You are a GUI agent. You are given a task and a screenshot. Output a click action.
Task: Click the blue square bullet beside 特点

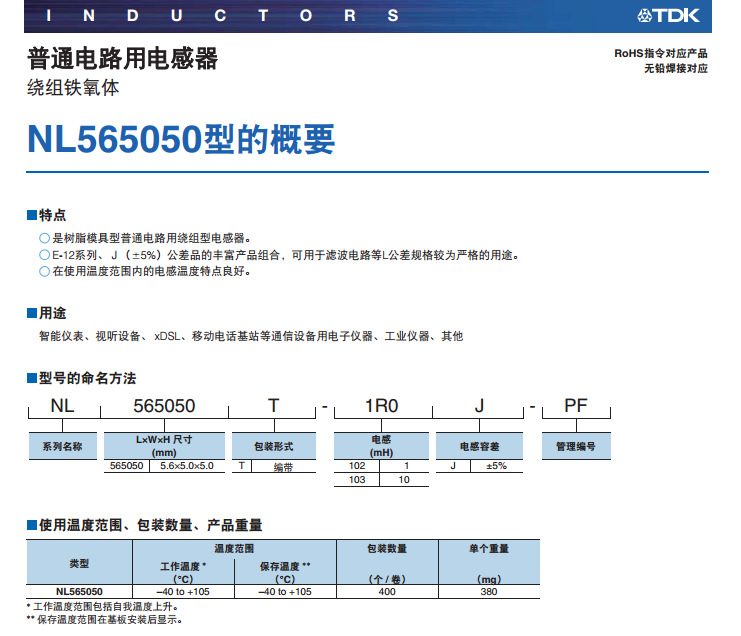pos(31,215)
